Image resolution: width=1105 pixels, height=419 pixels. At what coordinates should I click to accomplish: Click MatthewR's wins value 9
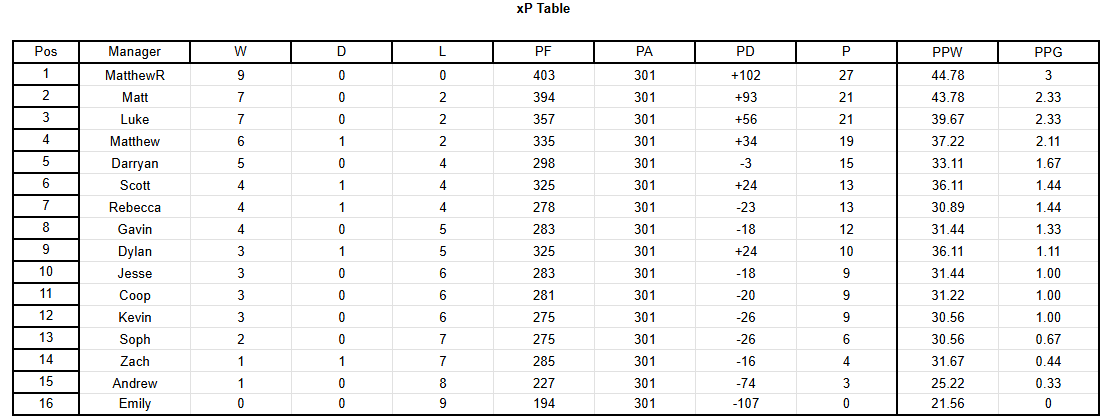pos(241,75)
